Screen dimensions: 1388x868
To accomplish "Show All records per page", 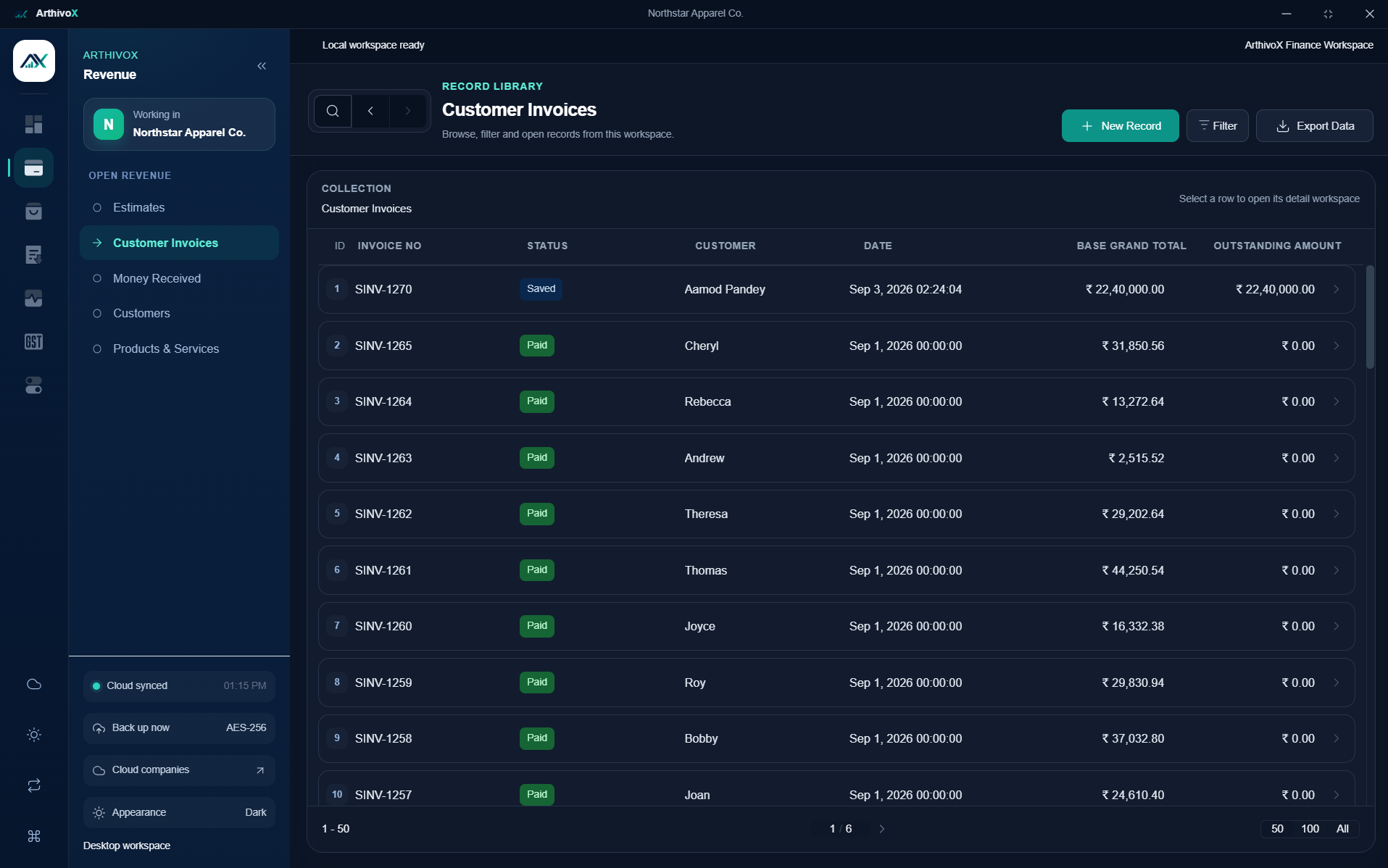I will pyautogui.click(x=1342, y=829).
